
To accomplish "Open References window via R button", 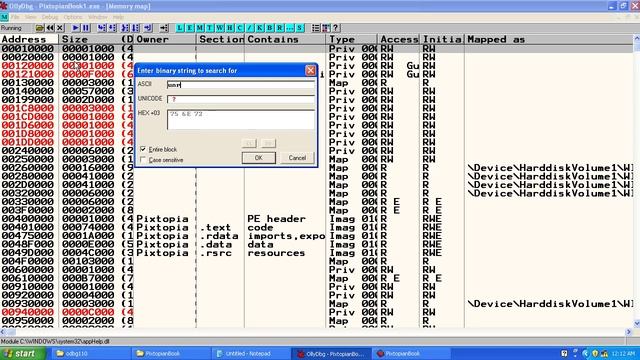I will point(280,28).
